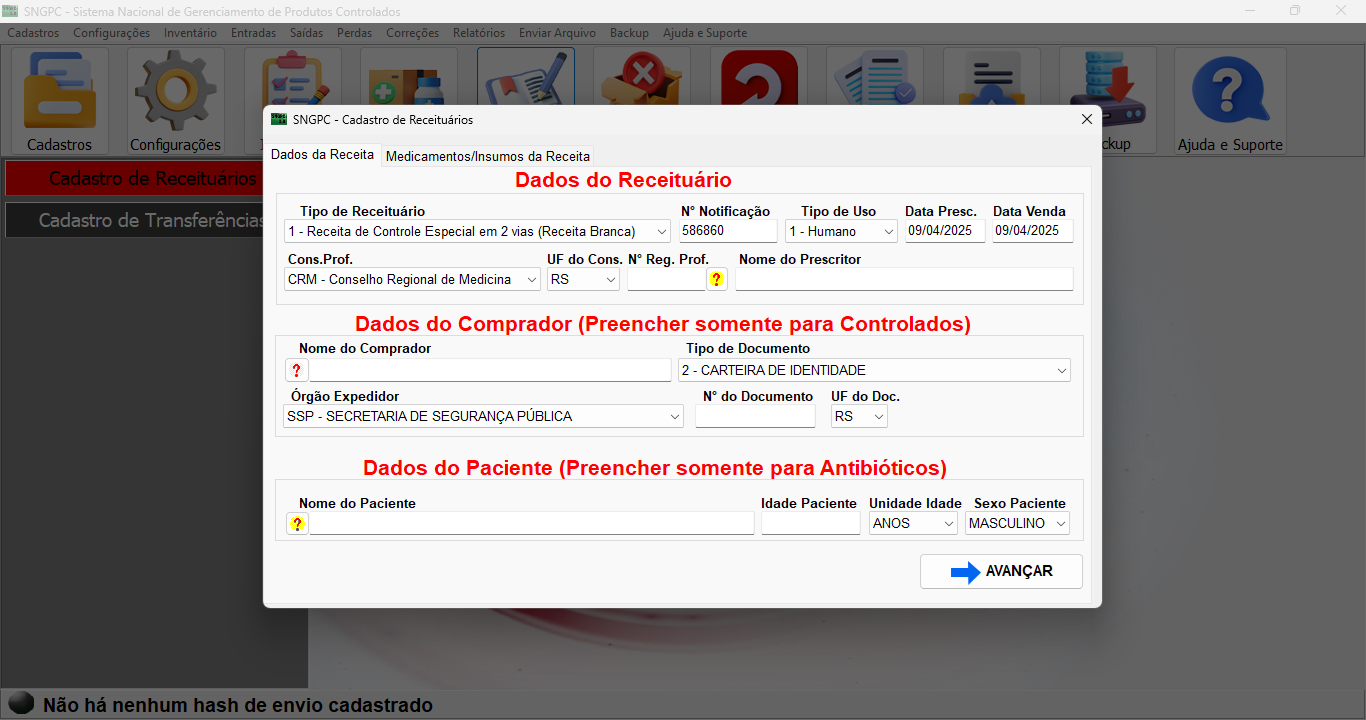Image resolution: width=1366 pixels, height=720 pixels.
Task: Click red question icon beside Nome do Comprador
Action: pyautogui.click(x=296, y=371)
